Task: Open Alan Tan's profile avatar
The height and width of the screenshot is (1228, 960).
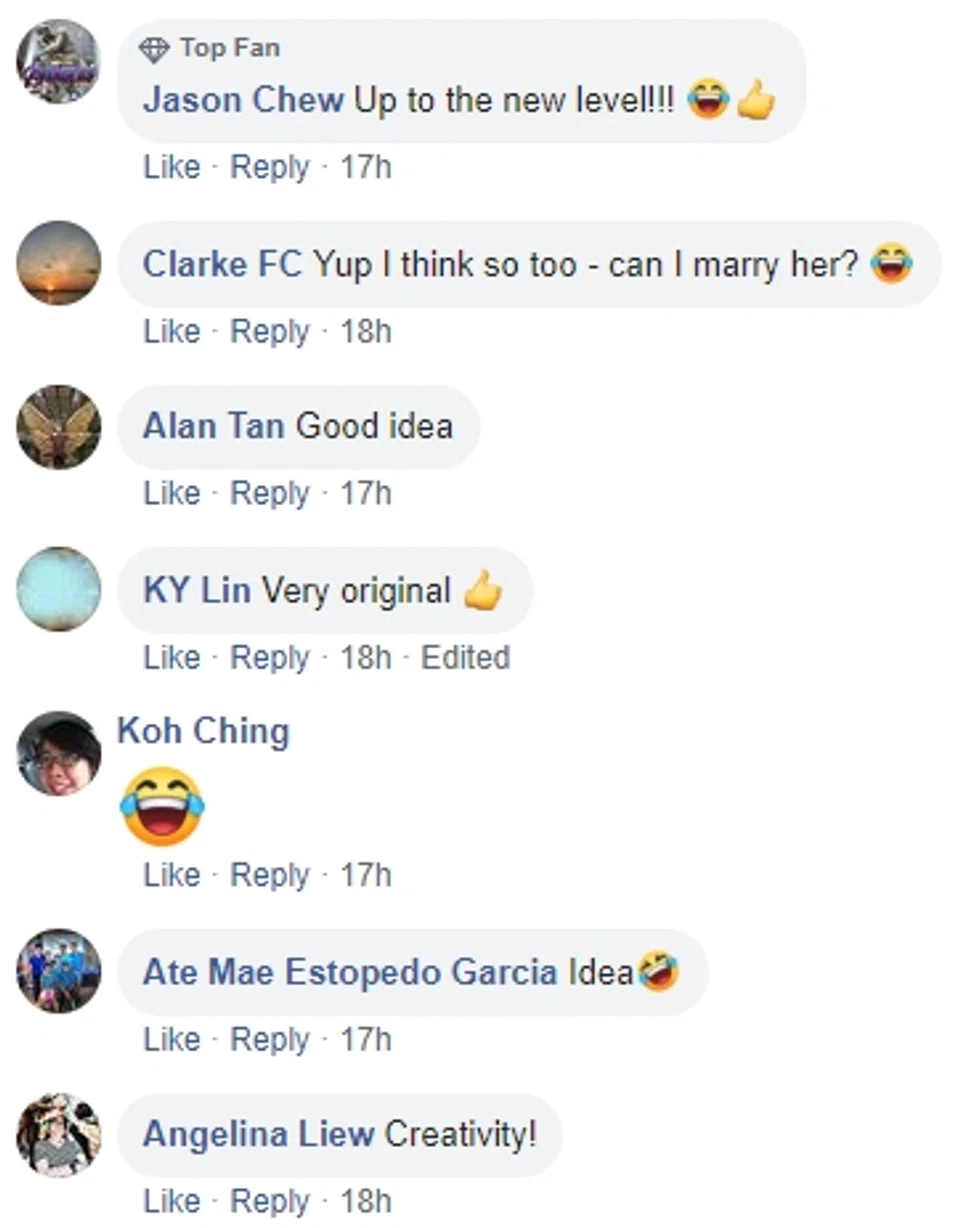Action: [x=59, y=427]
